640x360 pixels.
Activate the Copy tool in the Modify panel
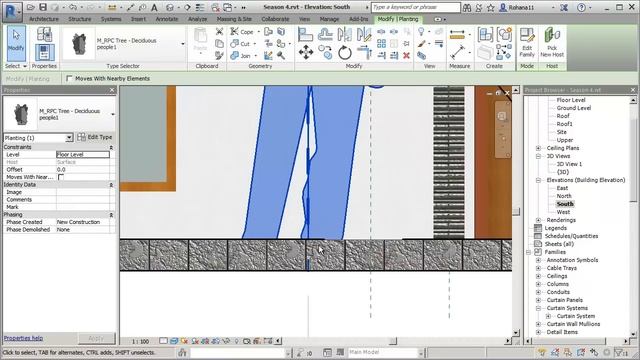[x=325, y=52]
